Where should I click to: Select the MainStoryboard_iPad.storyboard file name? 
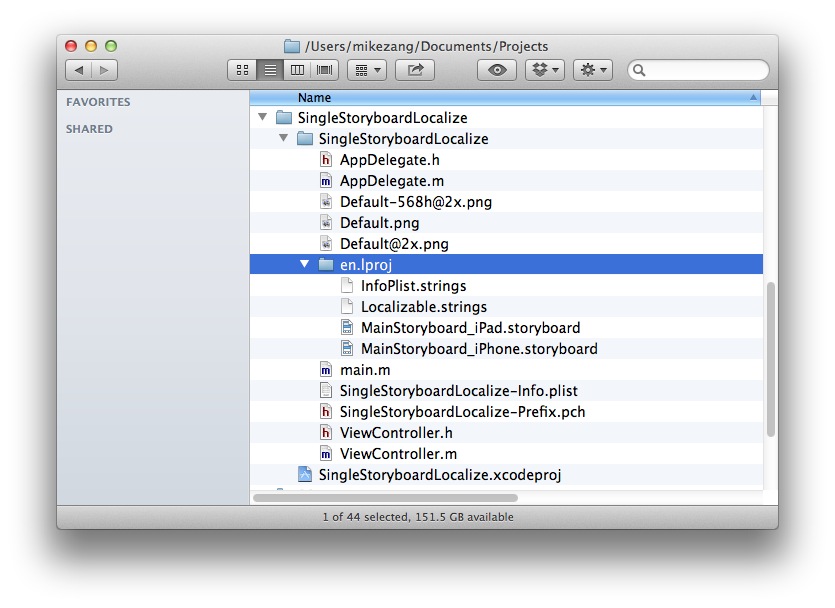471,328
